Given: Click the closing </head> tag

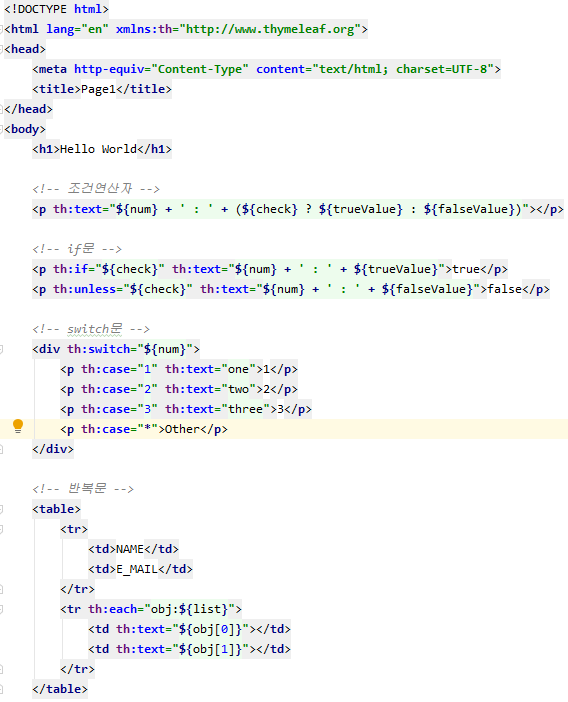Looking at the screenshot, I should [28, 109].
